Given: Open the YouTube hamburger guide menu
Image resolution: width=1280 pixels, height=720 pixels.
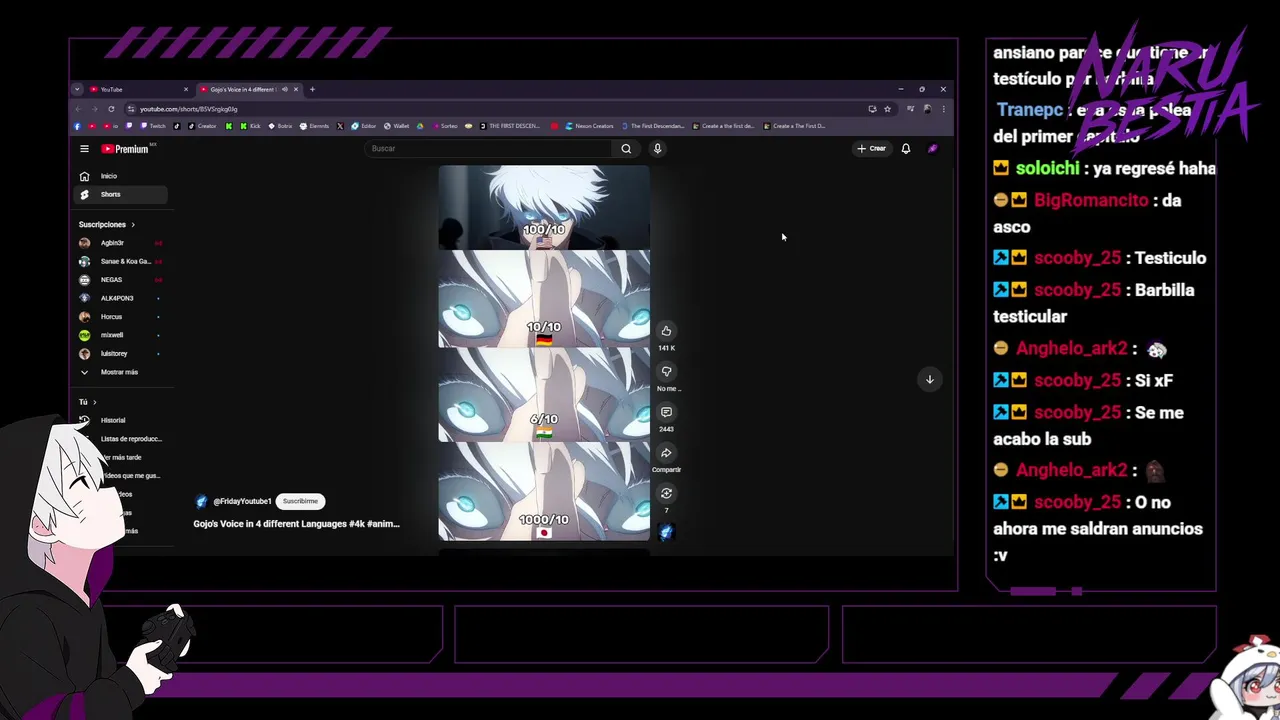Looking at the screenshot, I should click(84, 149).
